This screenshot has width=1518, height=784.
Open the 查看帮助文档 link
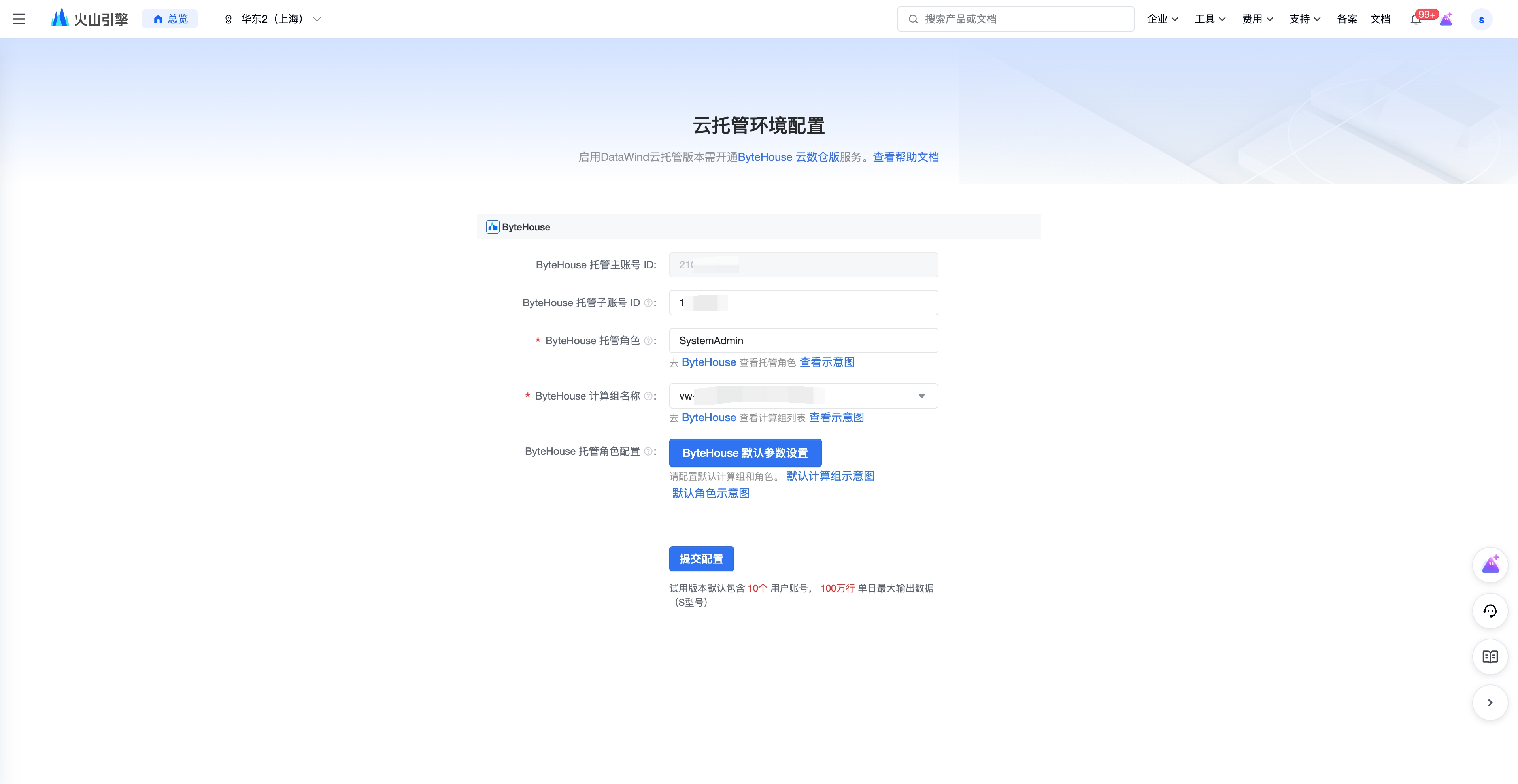906,157
